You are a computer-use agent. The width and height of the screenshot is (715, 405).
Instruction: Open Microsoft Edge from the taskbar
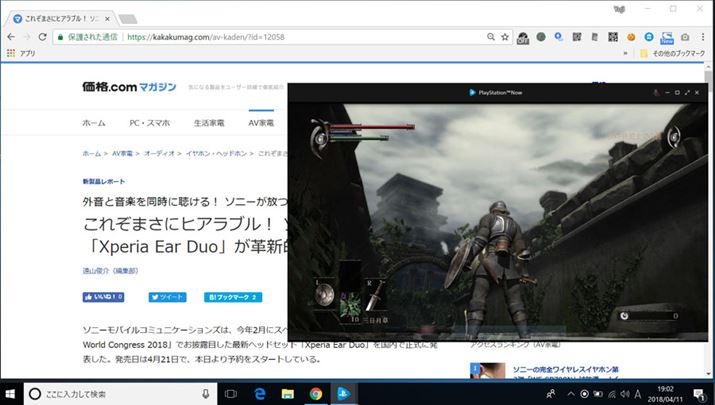coord(258,393)
